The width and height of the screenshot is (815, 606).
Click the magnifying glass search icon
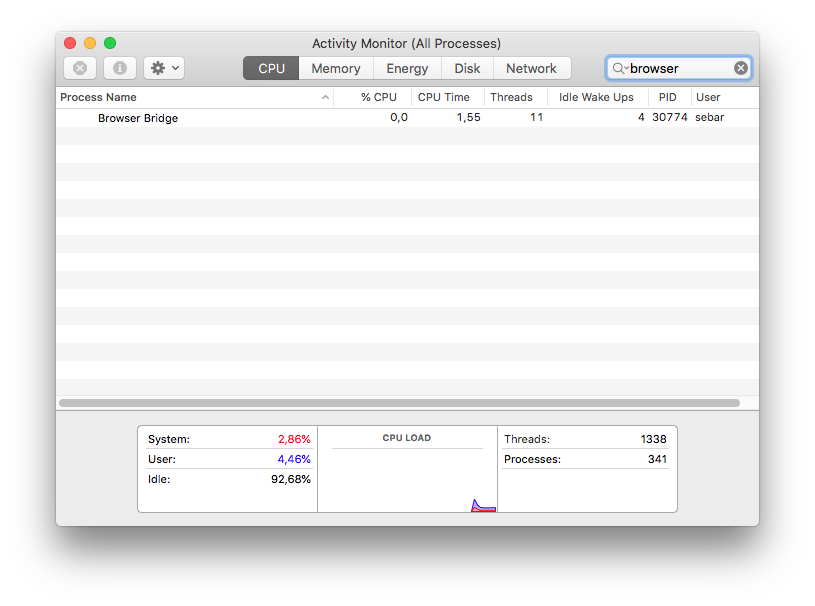(x=619, y=68)
